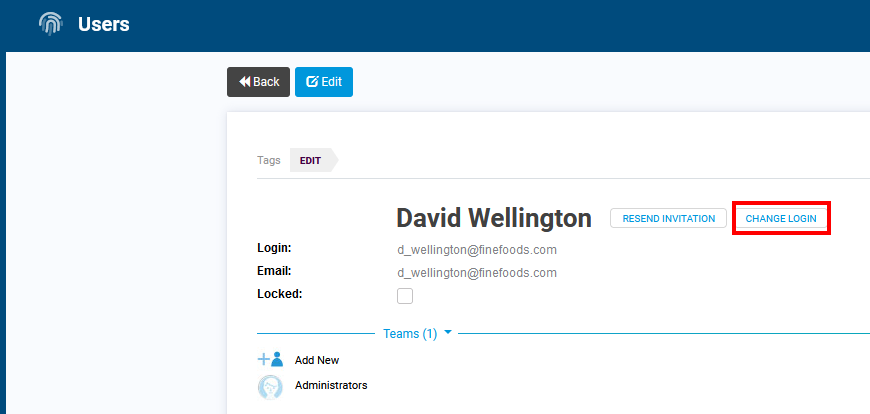This screenshot has width=870, height=414.
Task: Click the Add New team link
Action: 317,360
